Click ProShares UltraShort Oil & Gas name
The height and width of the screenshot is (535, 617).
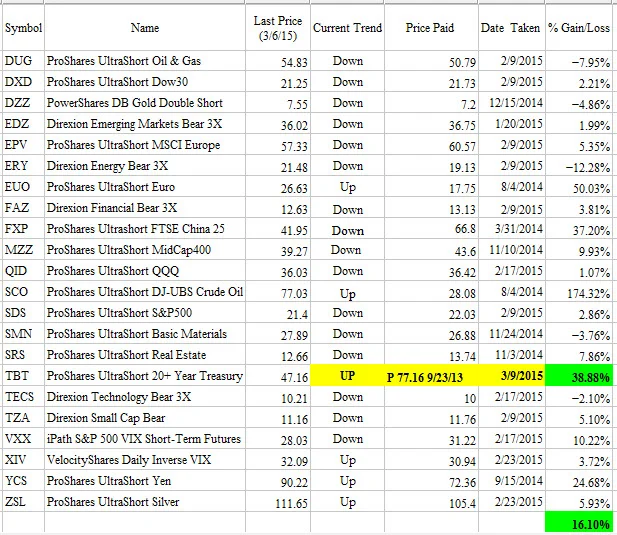[124, 61]
